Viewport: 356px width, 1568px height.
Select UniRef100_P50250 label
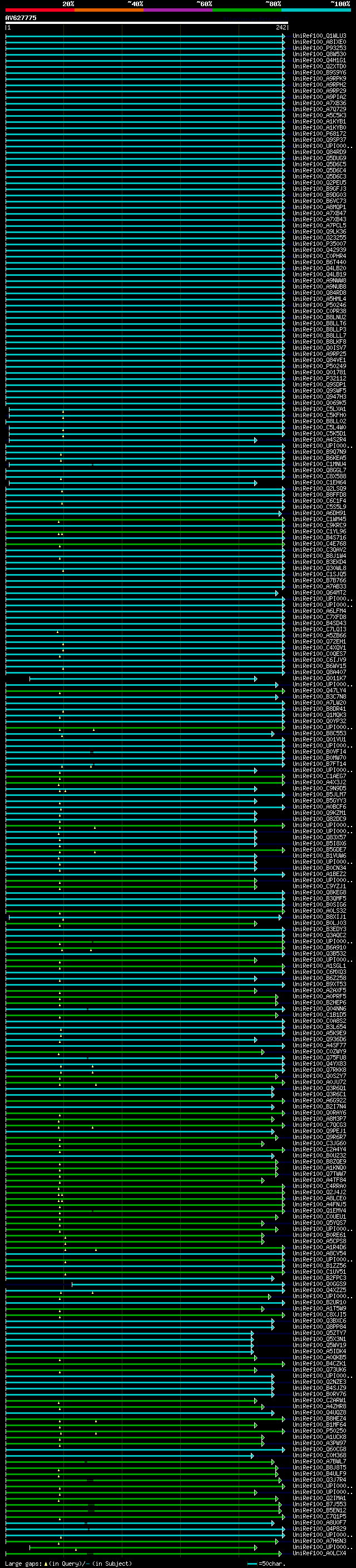[x=319, y=1431]
